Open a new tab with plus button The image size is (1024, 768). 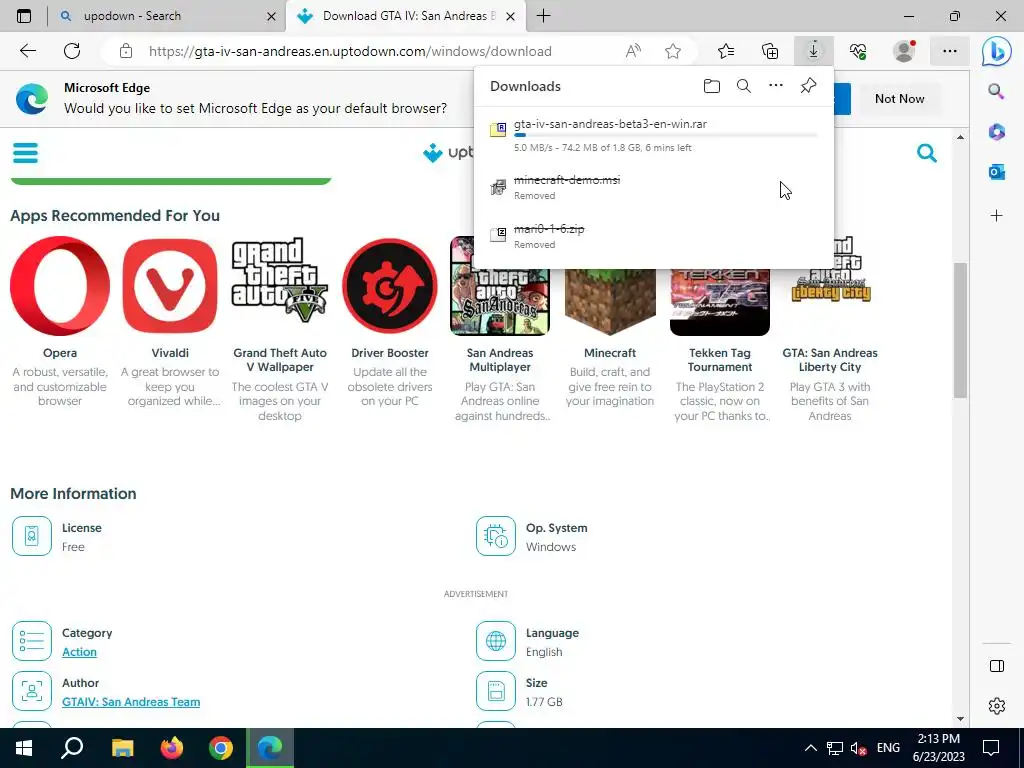543,16
